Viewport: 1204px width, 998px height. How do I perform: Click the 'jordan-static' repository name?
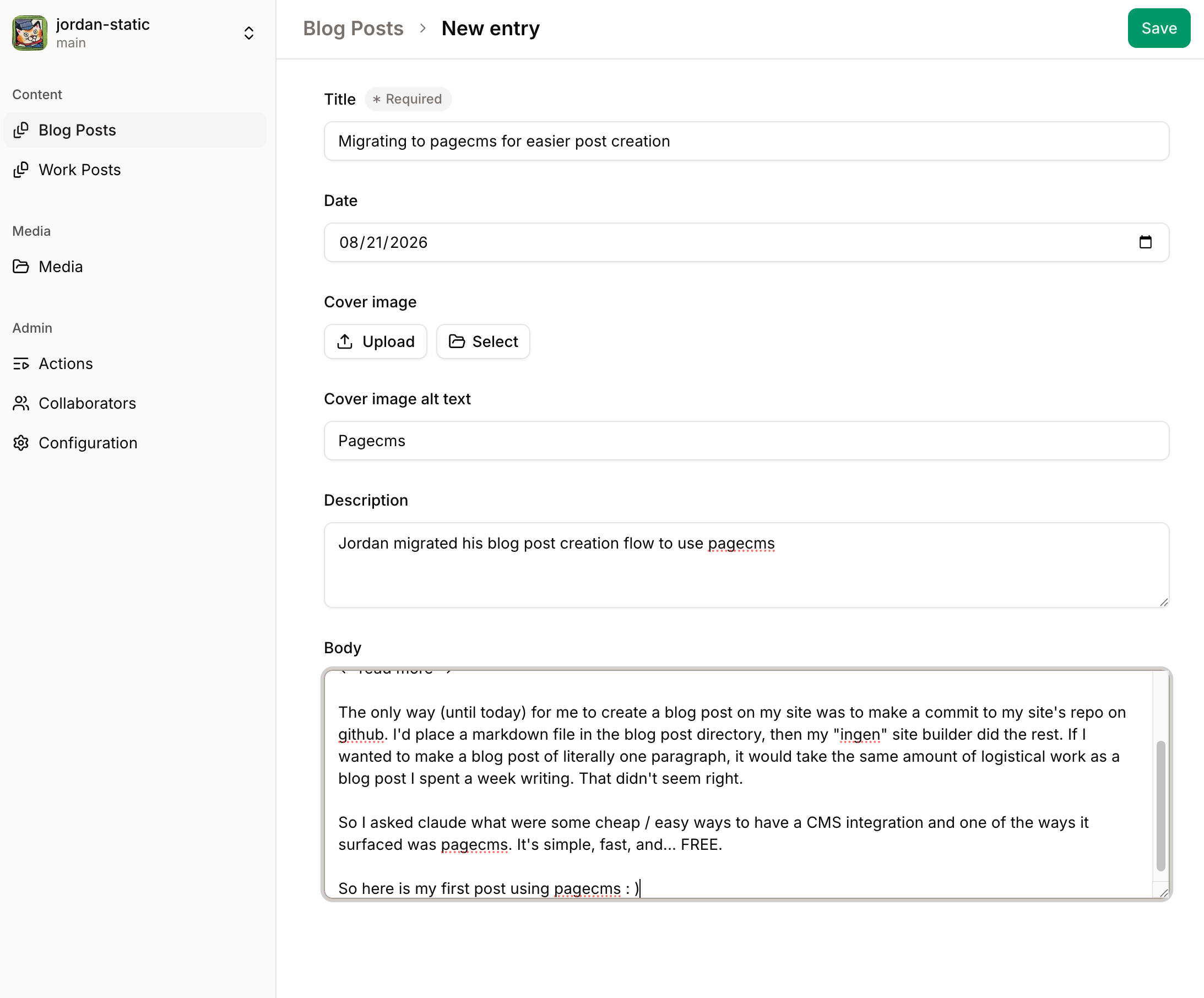pyautogui.click(x=102, y=24)
